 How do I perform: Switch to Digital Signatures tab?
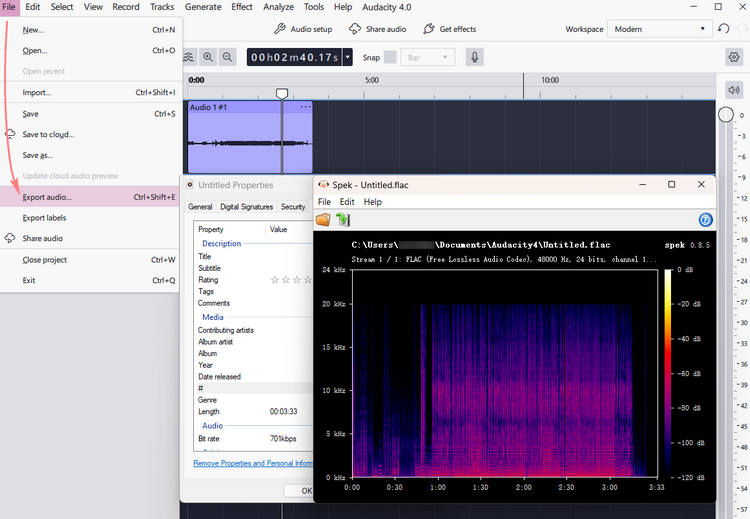click(246, 207)
